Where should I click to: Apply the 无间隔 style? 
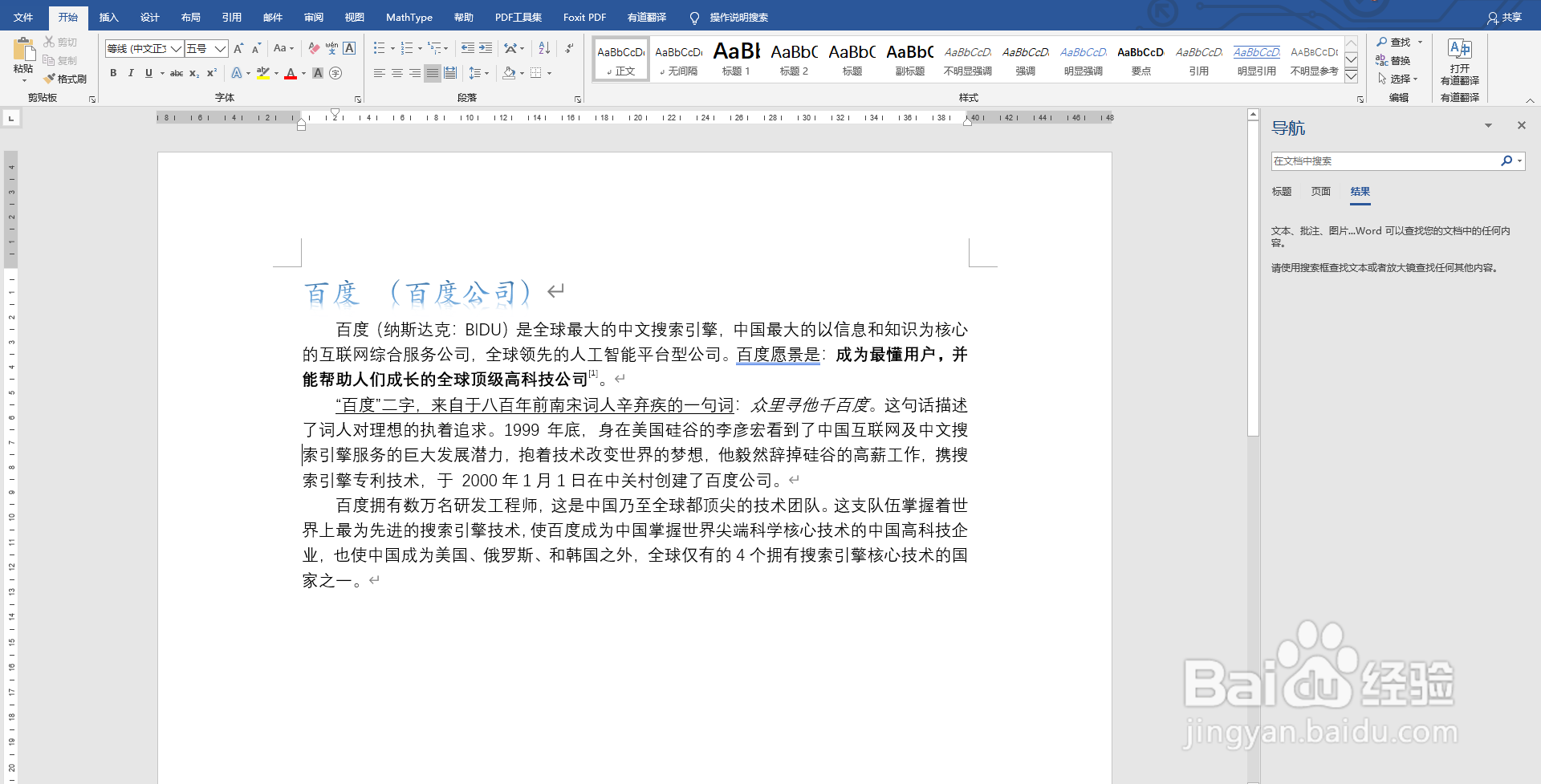click(679, 59)
